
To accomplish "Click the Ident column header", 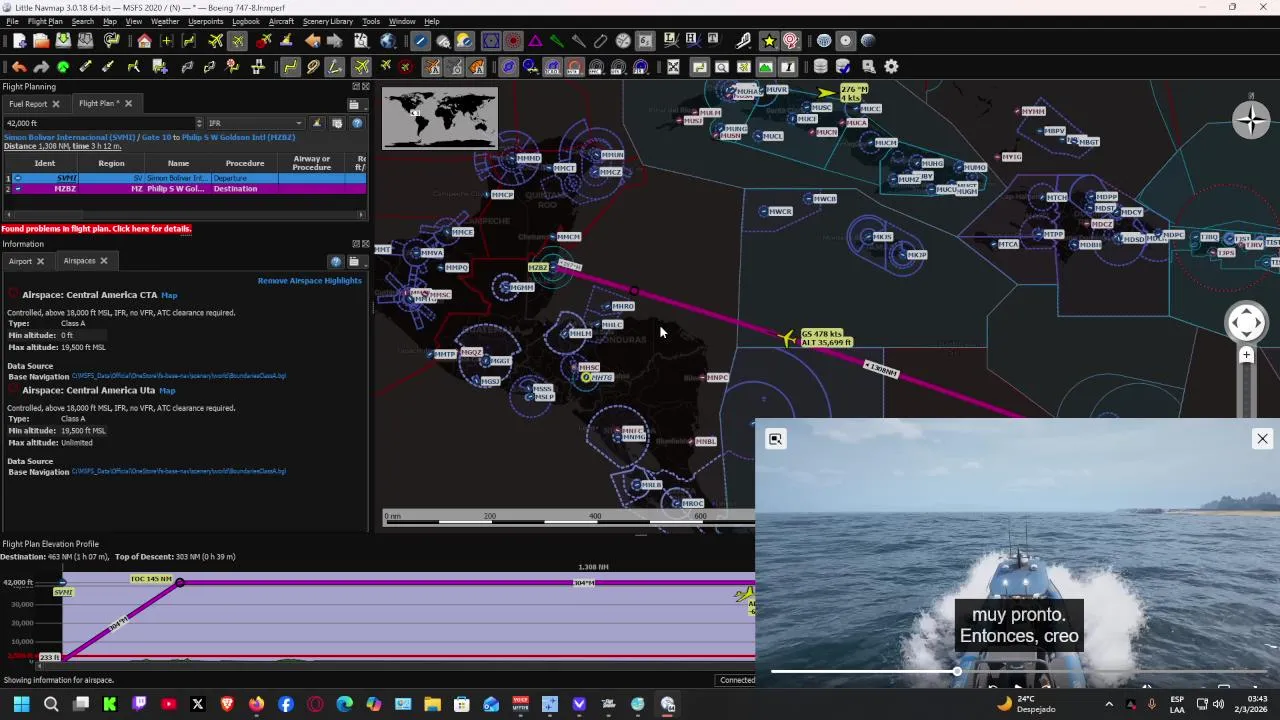I will (45, 163).
